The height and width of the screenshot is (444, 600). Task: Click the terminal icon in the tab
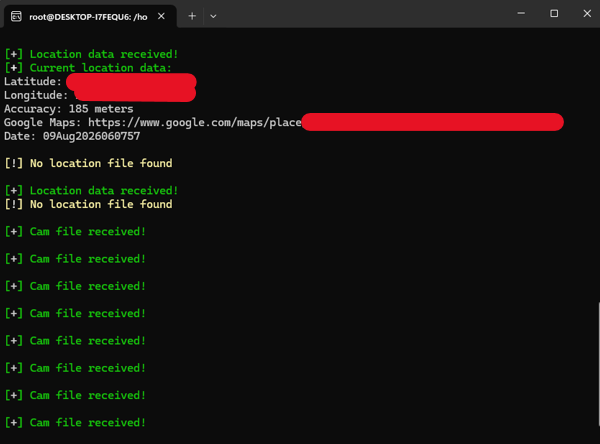tap(16, 16)
